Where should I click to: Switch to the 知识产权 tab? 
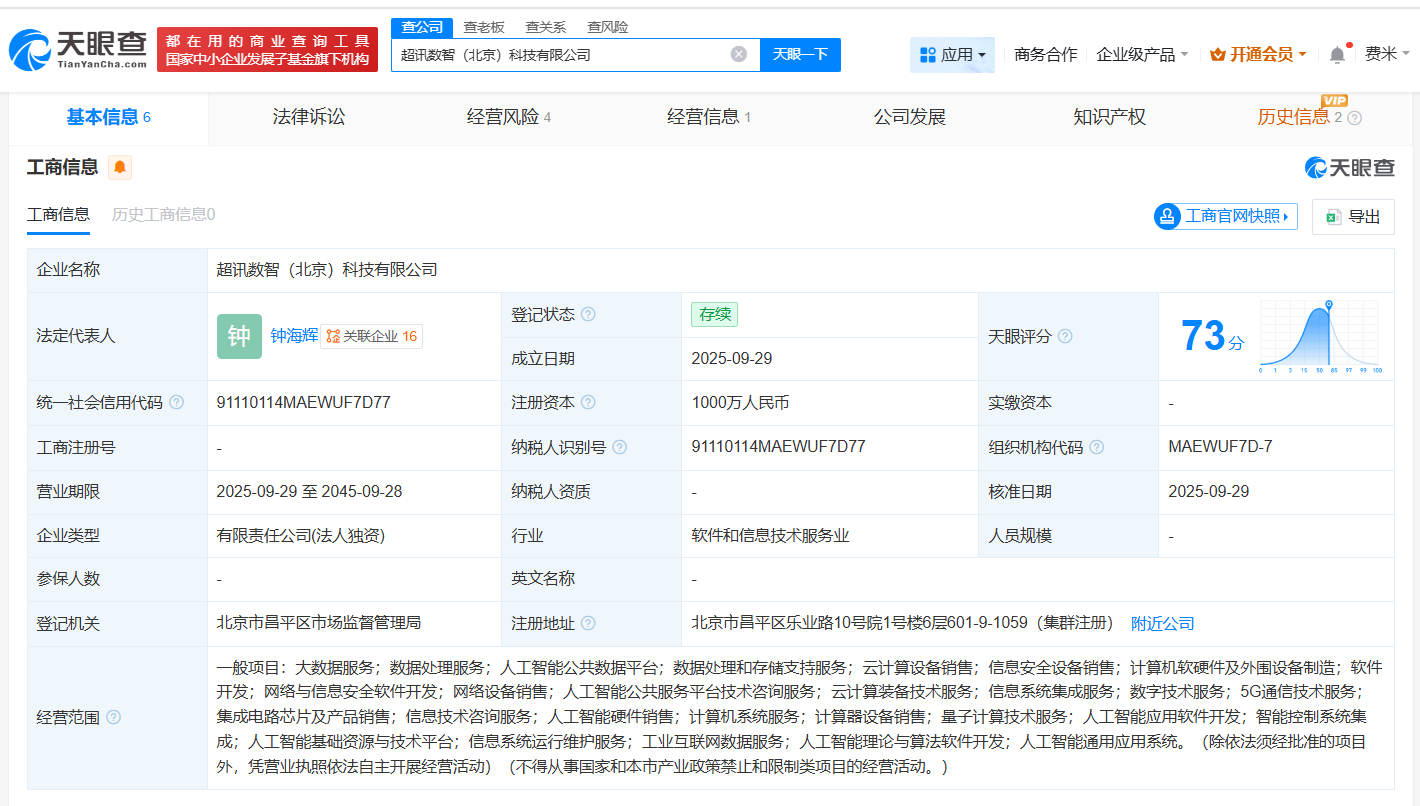(x=1109, y=117)
